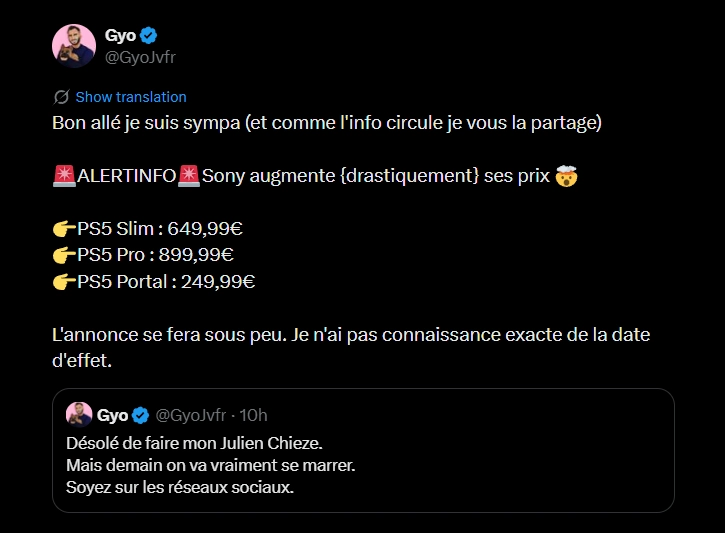Click the siren emoji before ALERTINFO
Screen dimensions: 725x533
click(x=64, y=176)
